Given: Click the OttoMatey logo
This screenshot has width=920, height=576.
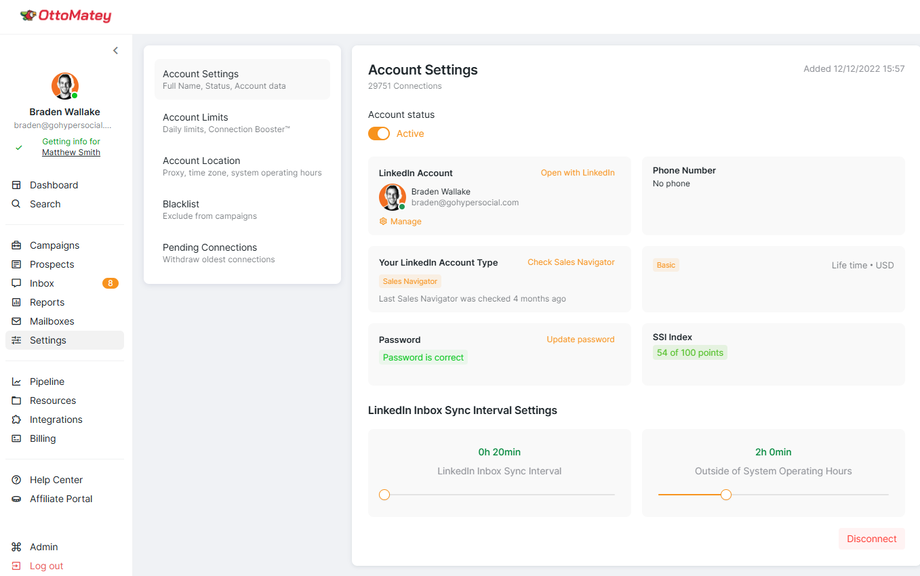Looking at the screenshot, I should 65,16.
